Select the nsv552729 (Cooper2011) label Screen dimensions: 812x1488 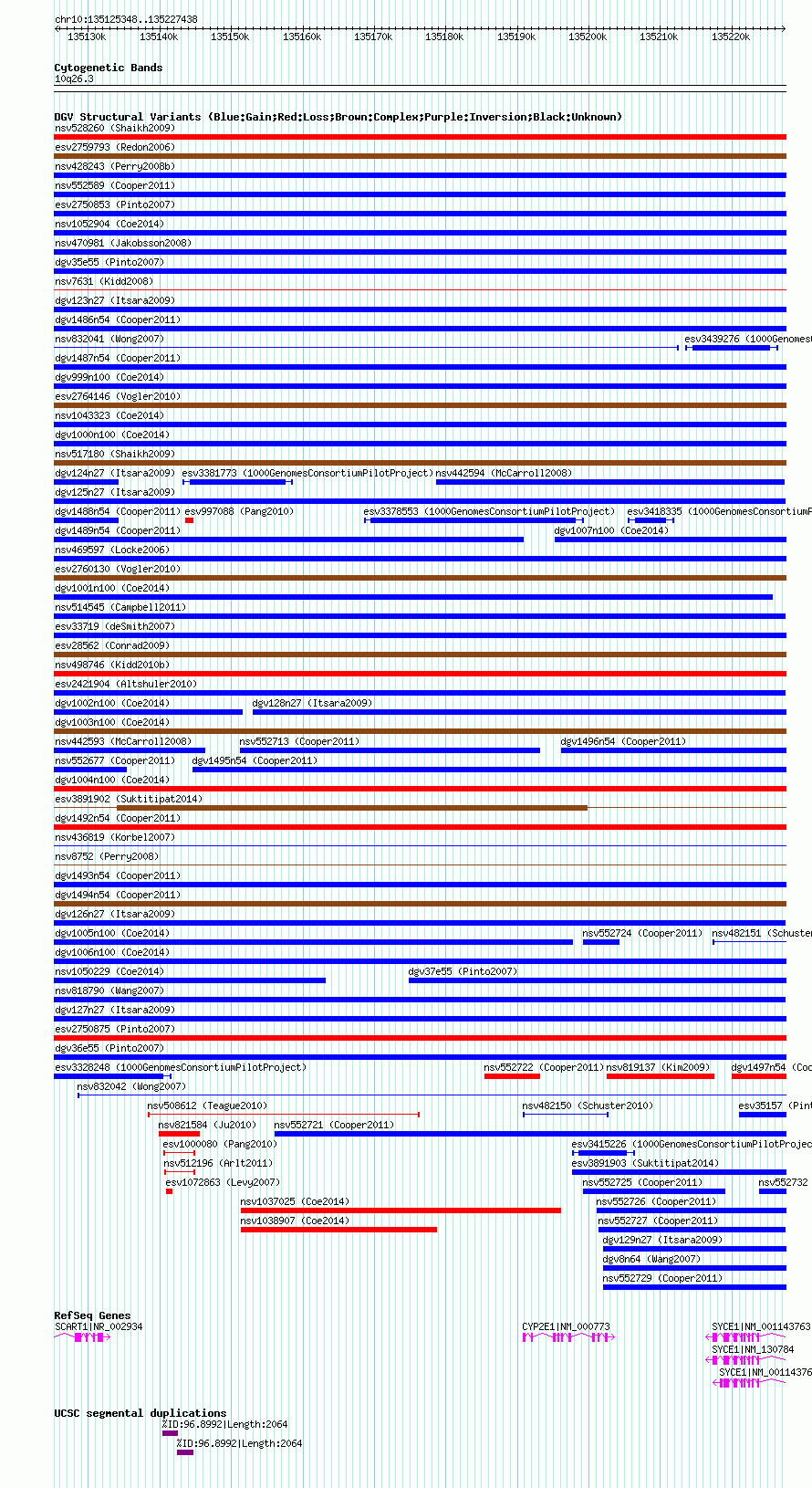click(x=662, y=1278)
